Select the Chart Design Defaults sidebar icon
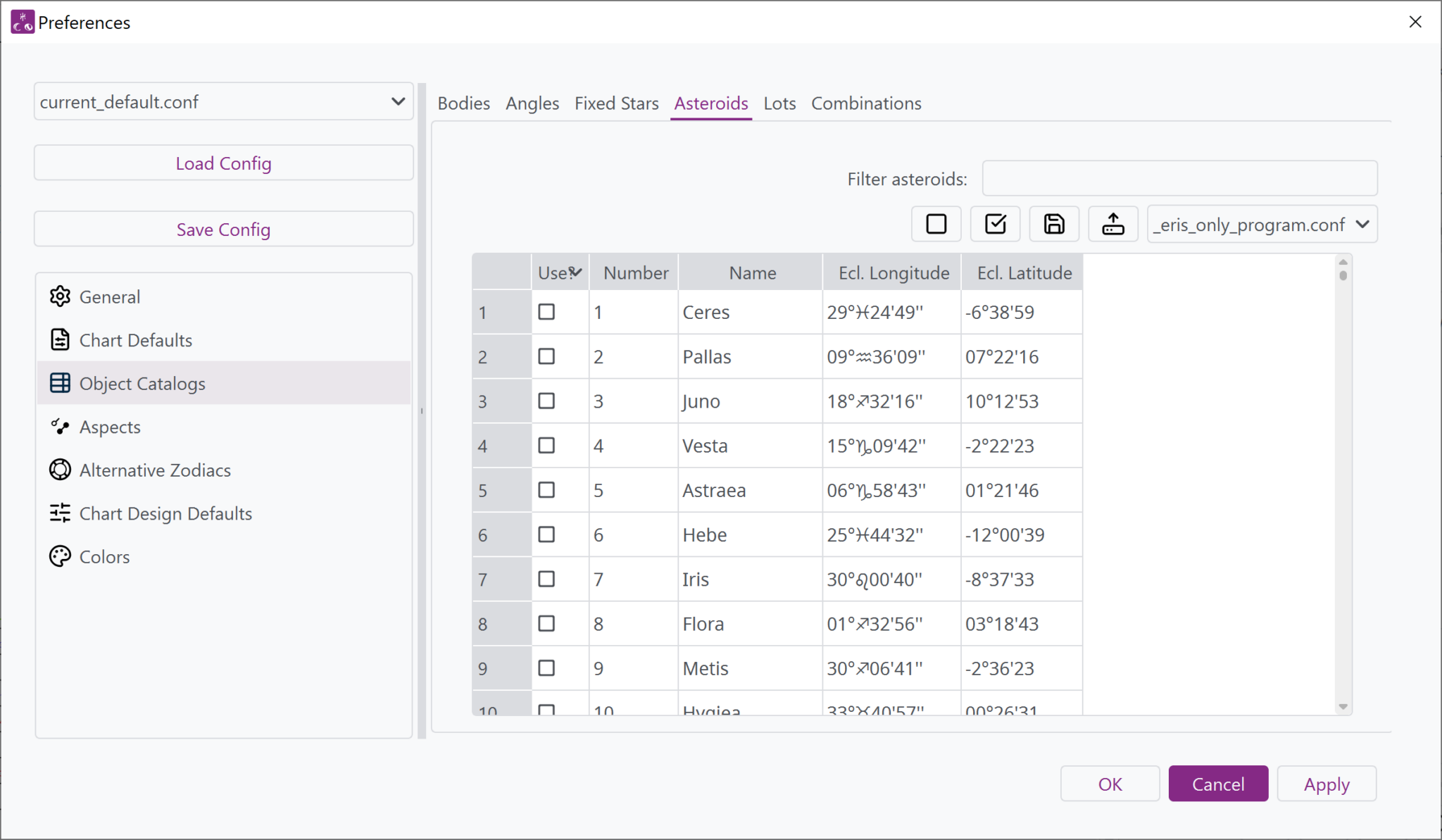The width and height of the screenshot is (1442, 840). [x=61, y=513]
